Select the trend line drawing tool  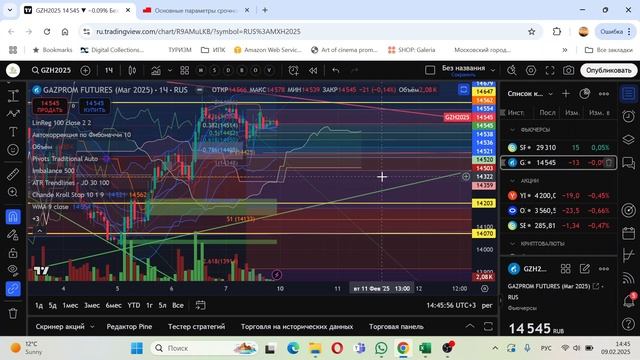coord(13,113)
